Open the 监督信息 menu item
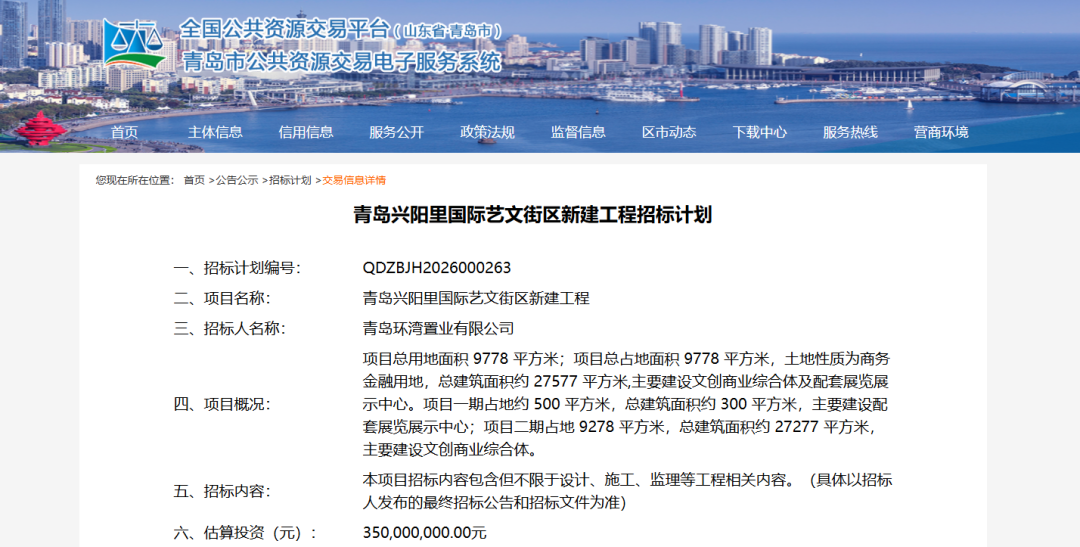 (578, 132)
